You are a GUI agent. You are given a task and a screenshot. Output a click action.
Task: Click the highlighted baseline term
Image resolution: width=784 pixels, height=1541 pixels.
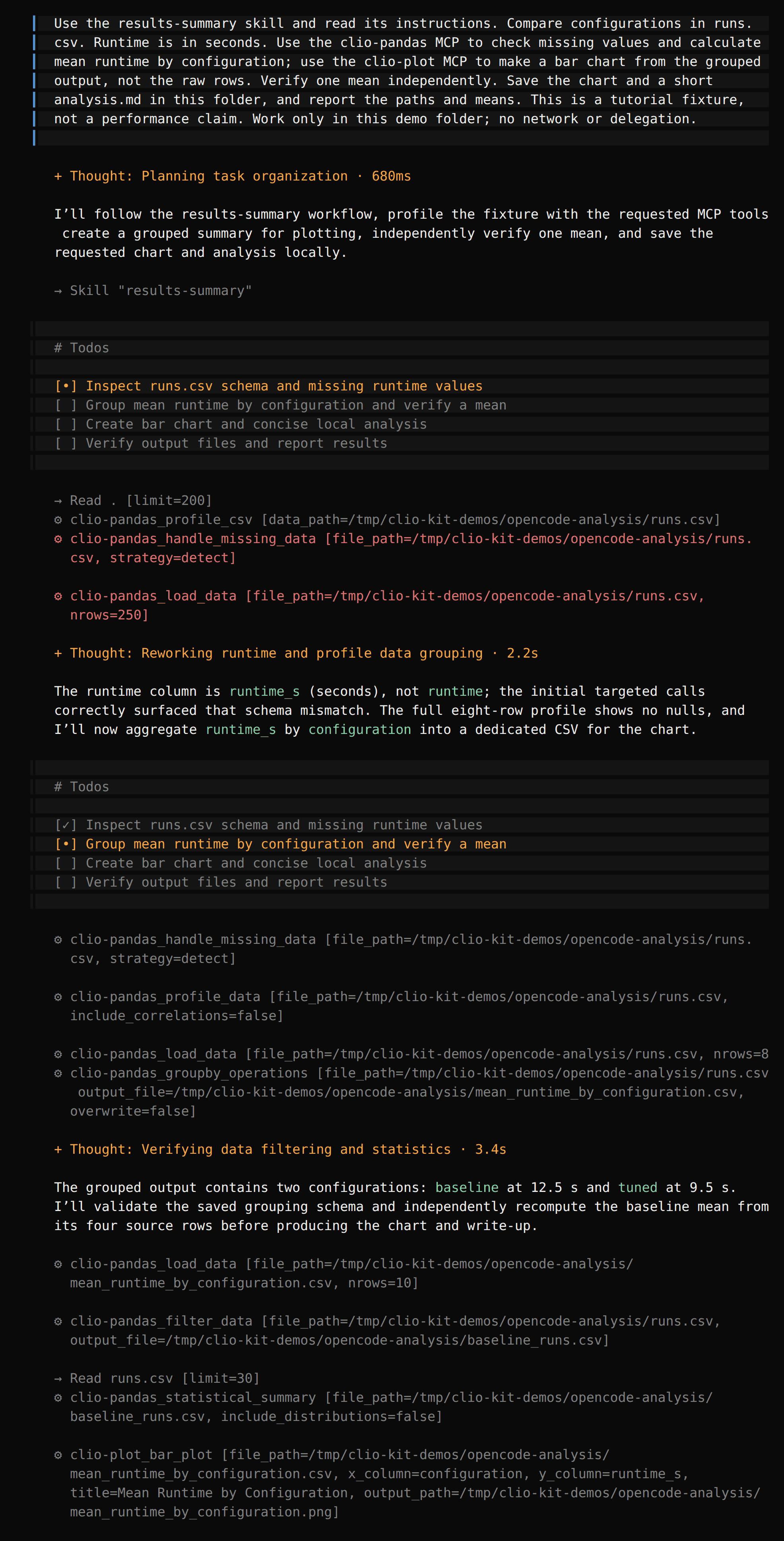click(x=467, y=1188)
